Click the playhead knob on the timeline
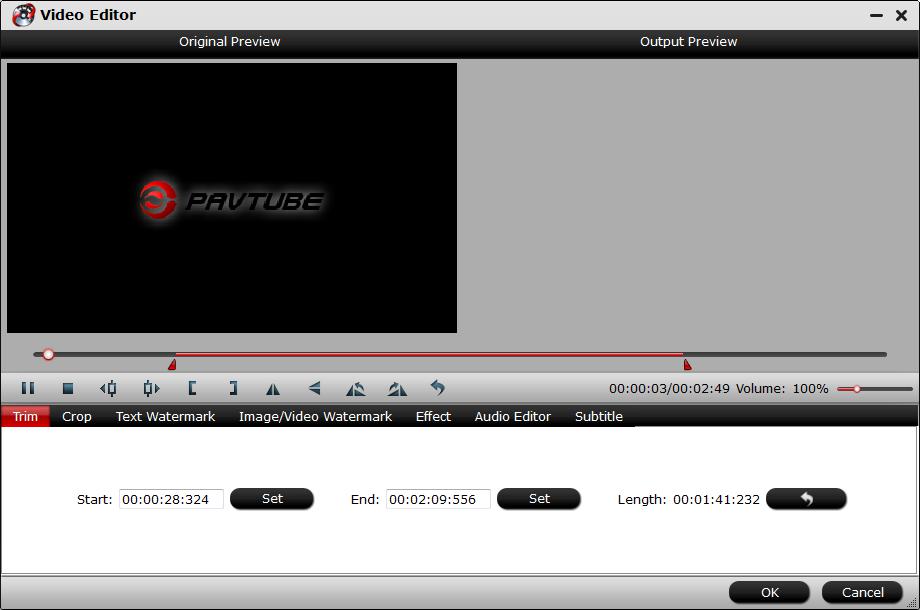Image resolution: width=920 pixels, height=610 pixels. [x=48, y=354]
